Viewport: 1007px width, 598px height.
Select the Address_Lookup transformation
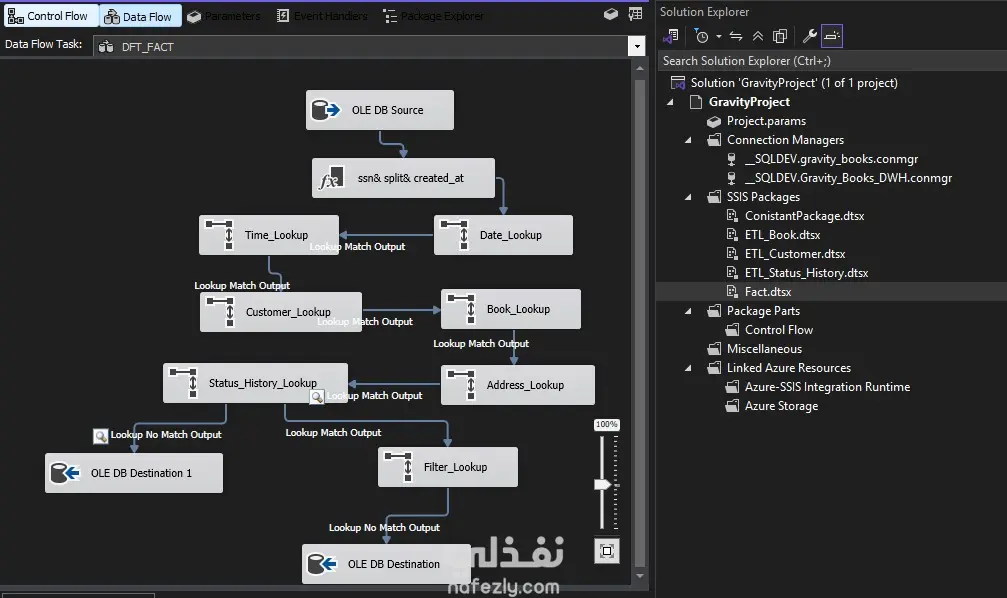tap(518, 385)
